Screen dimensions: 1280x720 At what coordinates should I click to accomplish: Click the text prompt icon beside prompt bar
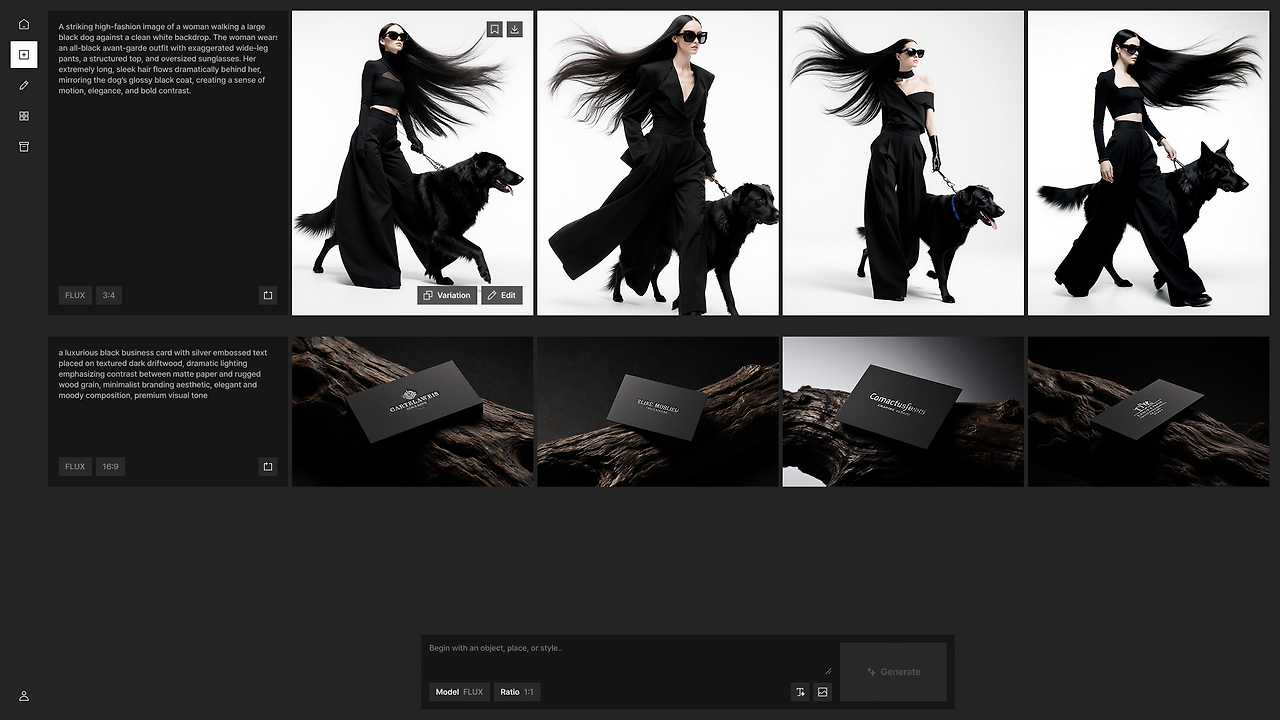click(799, 692)
